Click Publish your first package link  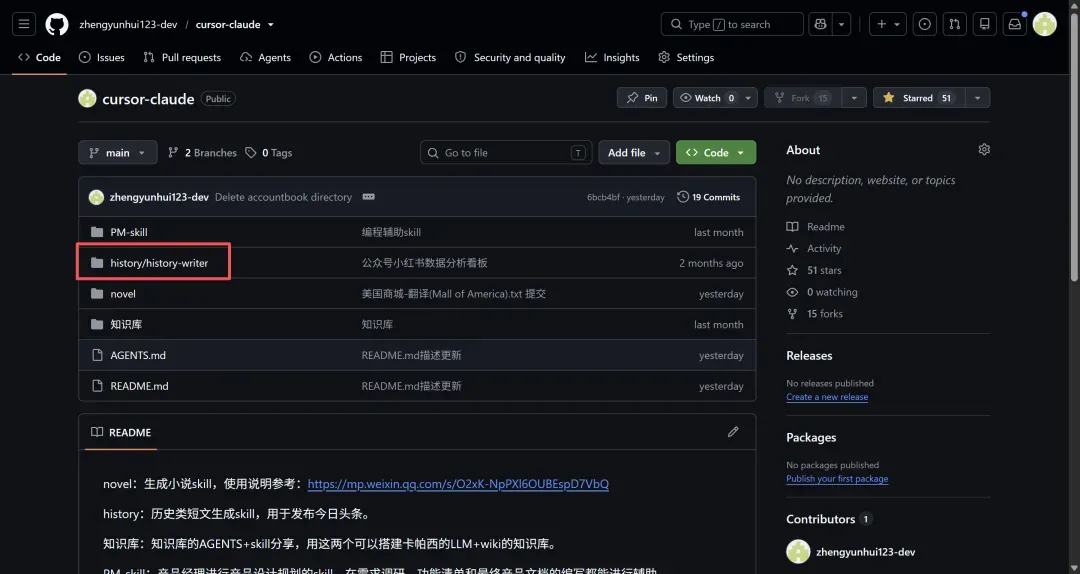click(837, 479)
